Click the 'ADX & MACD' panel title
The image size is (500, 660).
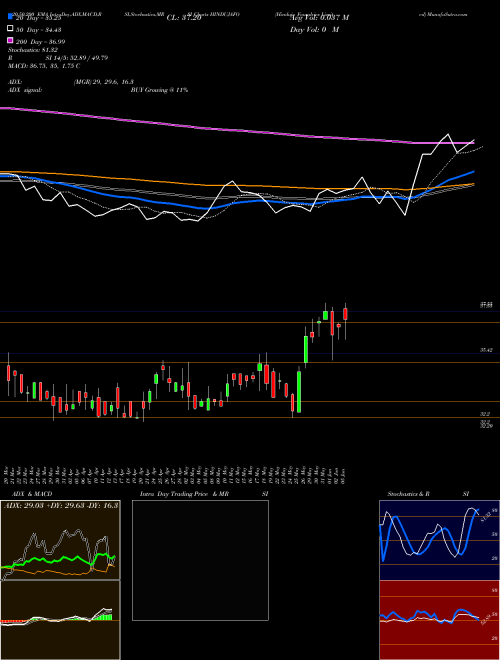coord(32,494)
